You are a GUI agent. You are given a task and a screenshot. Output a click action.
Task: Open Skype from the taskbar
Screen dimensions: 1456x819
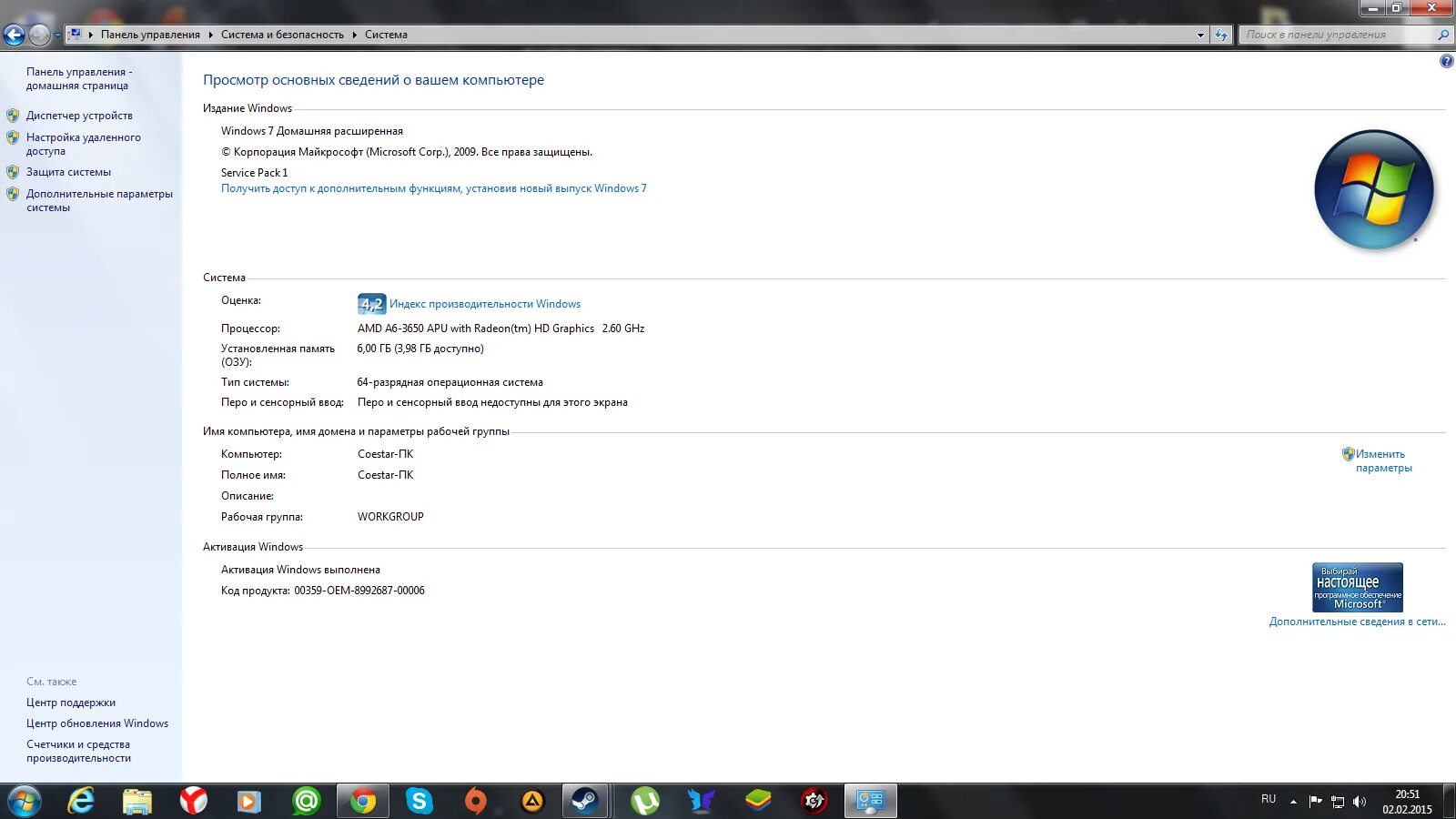pyautogui.click(x=419, y=801)
